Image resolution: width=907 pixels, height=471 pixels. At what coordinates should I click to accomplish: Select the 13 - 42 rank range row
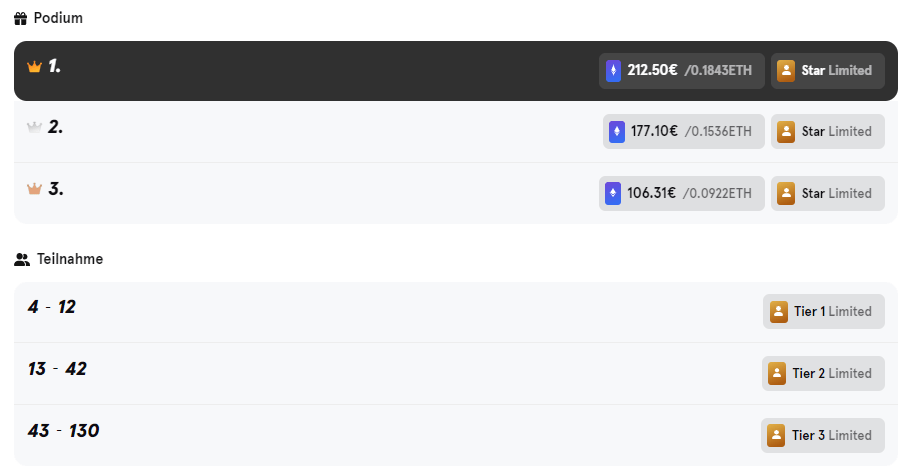[x=456, y=373]
